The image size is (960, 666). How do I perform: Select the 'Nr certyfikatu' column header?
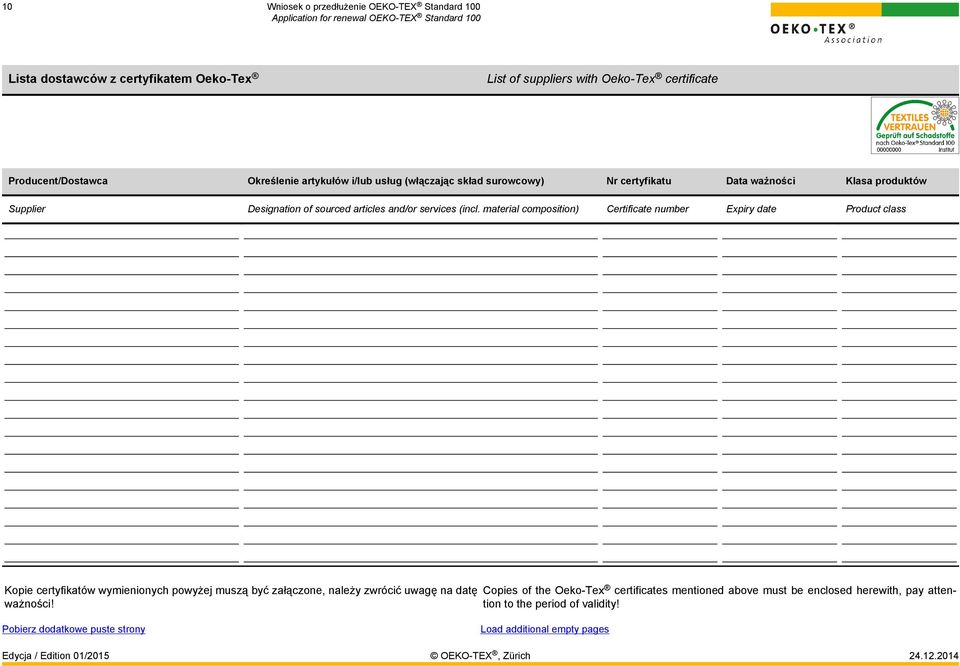tap(639, 181)
